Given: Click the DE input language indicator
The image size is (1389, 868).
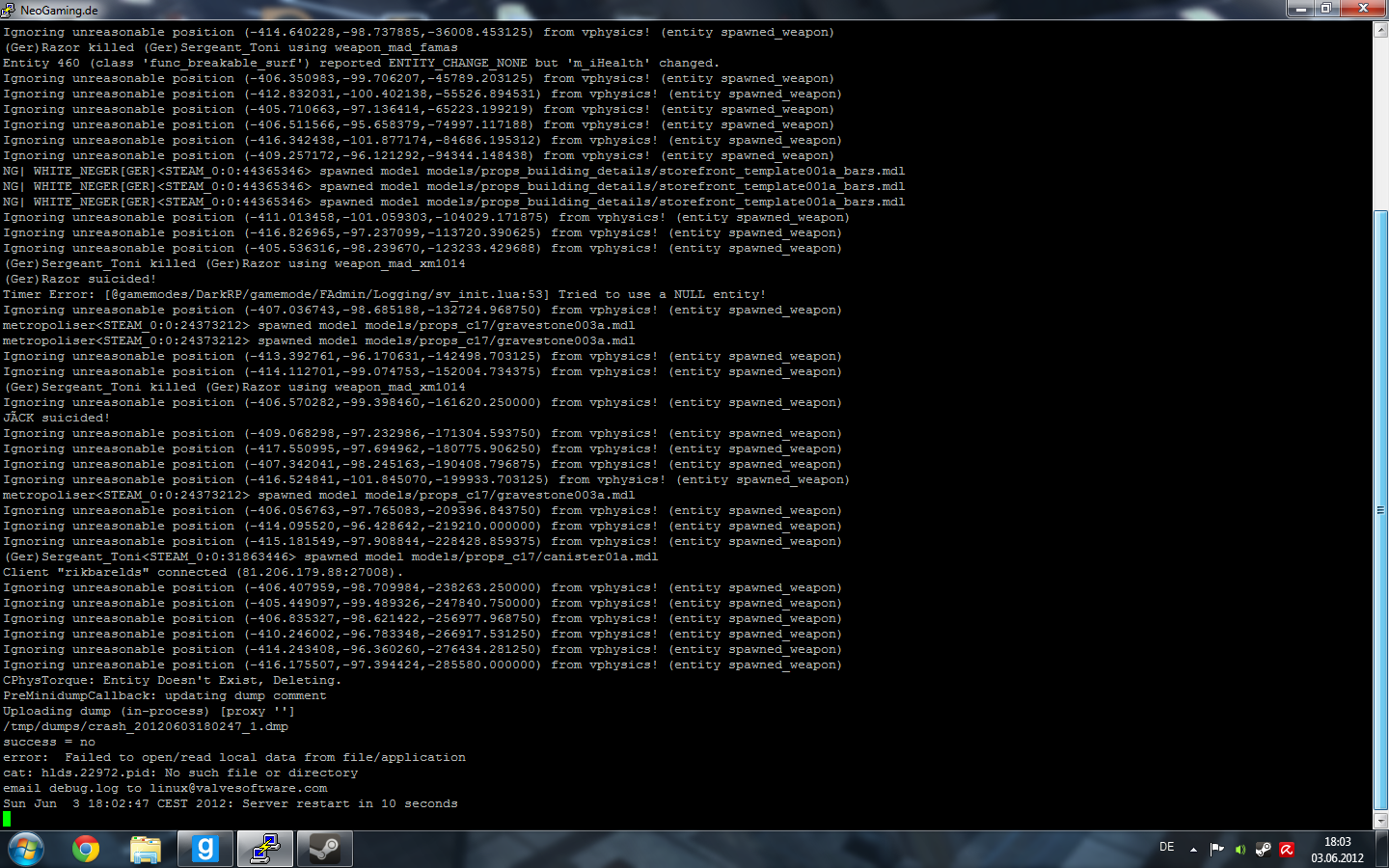Looking at the screenshot, I should click(1166, 848).
